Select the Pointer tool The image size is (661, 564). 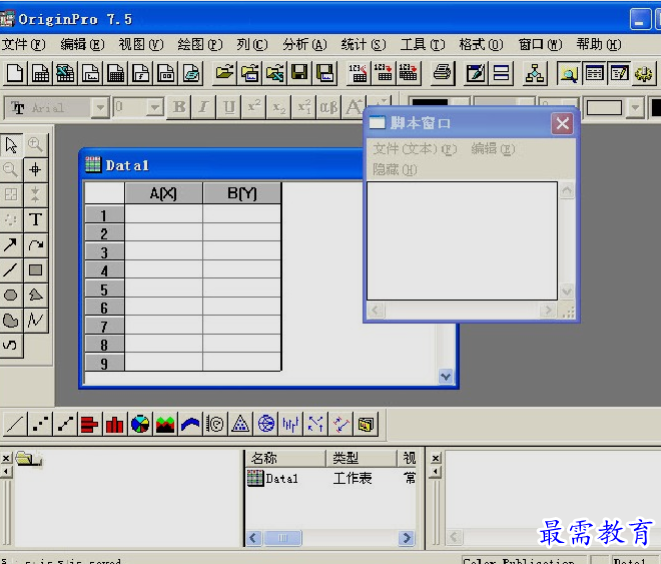[11, 145]
